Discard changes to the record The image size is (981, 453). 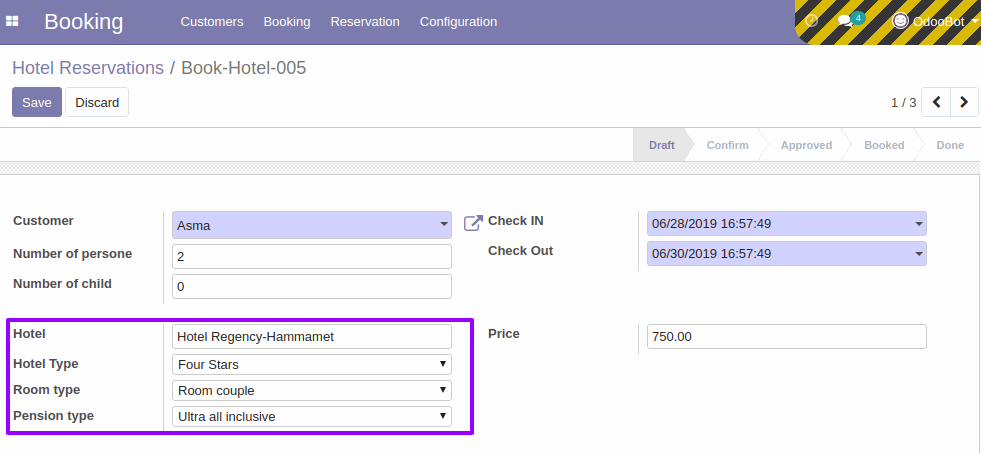pyautogui.click(x=97, y=102)
